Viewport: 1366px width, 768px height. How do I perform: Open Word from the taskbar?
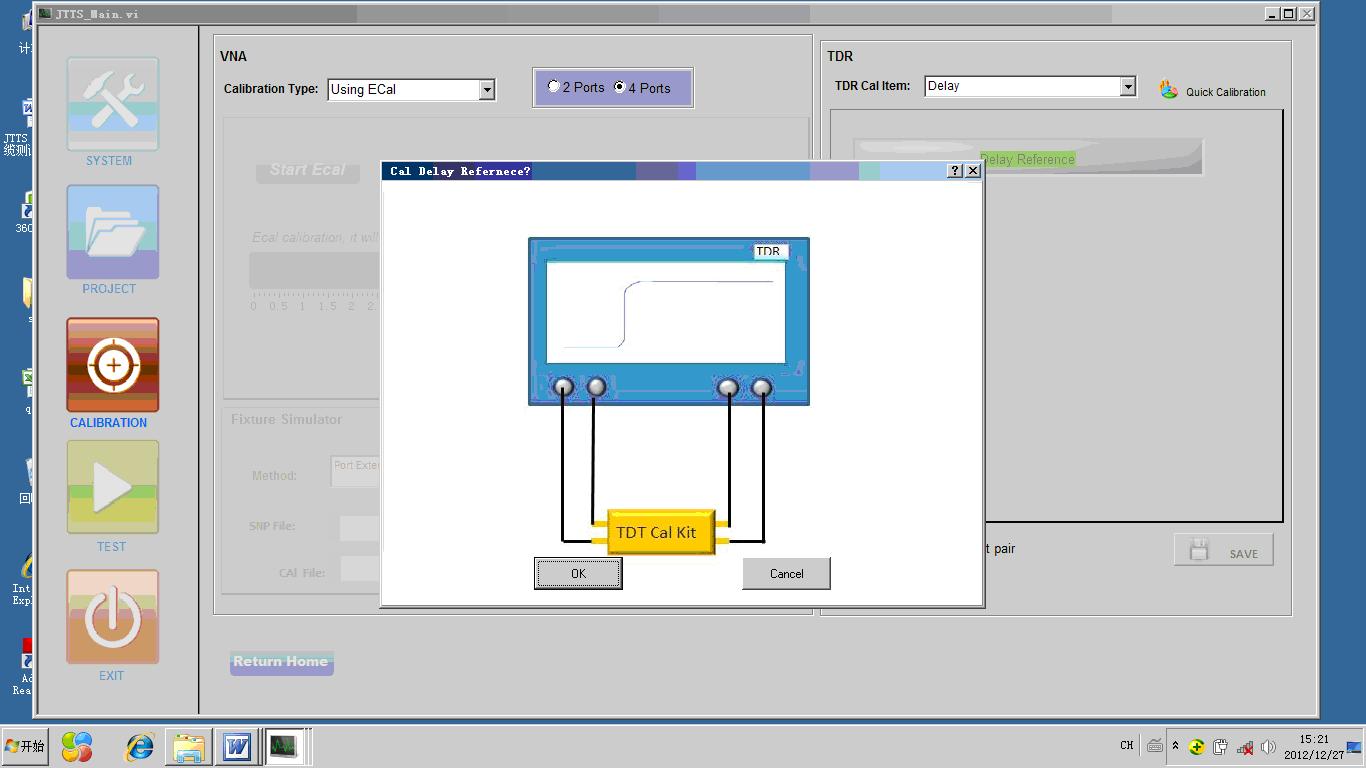point(237,747)
